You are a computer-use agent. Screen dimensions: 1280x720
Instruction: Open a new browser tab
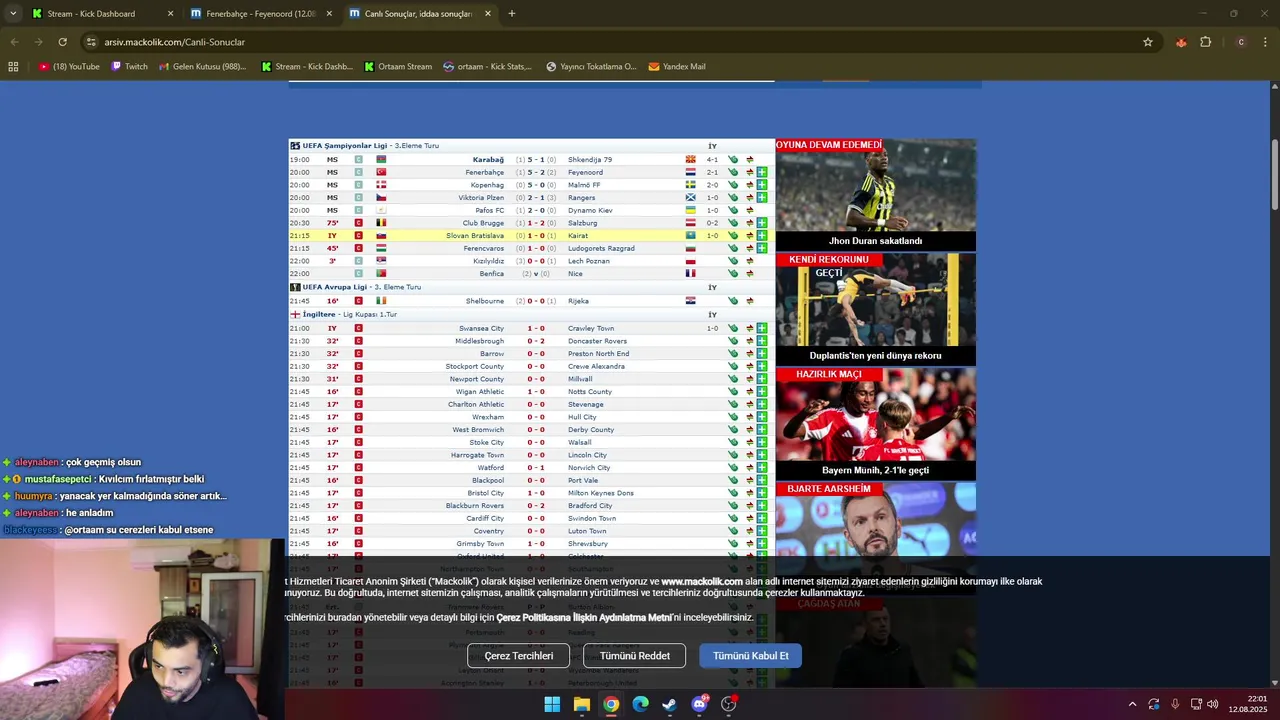pos(512,14)
